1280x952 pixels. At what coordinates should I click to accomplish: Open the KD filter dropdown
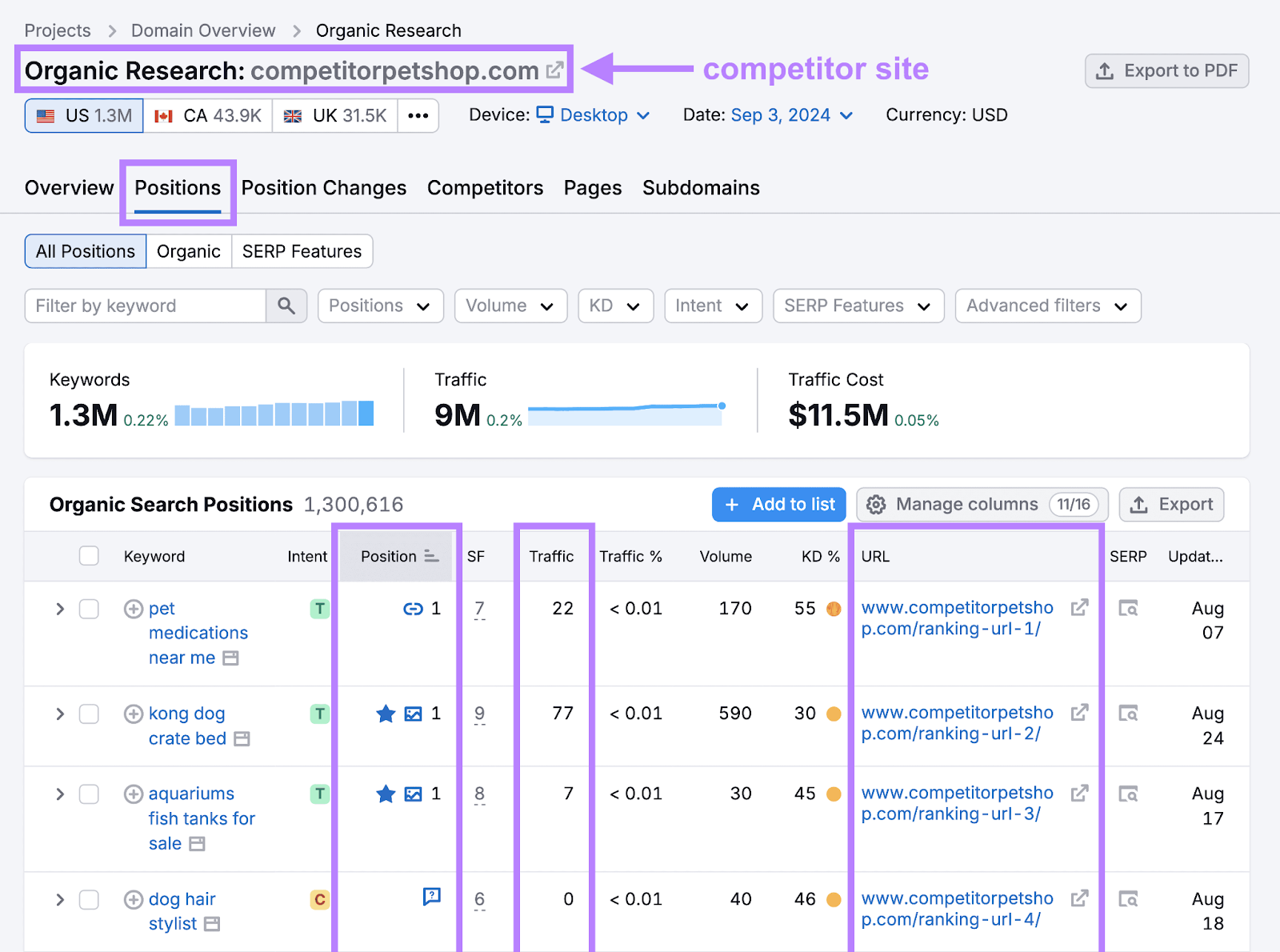click(615, 306)
